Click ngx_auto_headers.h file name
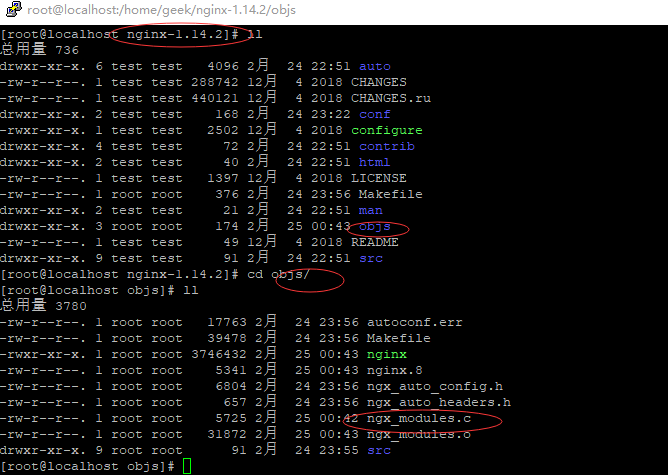This screenshot has height=475, width=668. pyautogui.click(x=439, y=403)
